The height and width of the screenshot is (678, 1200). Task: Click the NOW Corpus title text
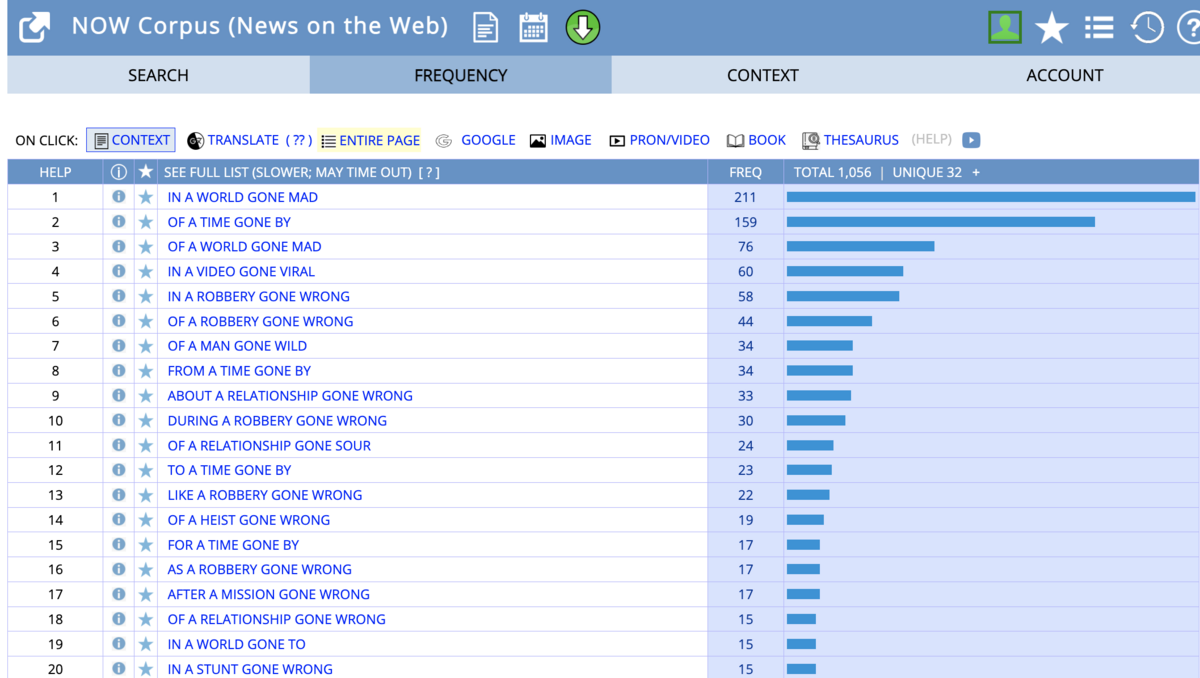point(260,26)
